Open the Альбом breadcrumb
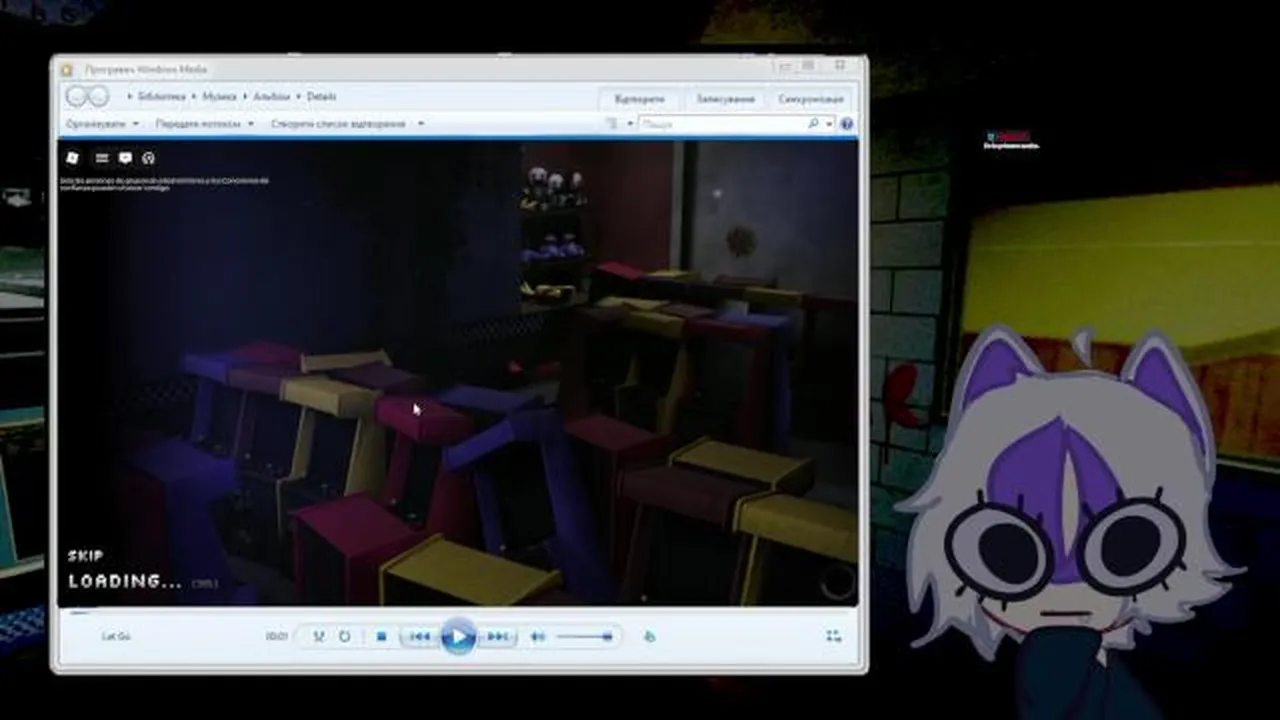Image resolution: width=1280 pixels, height=720 pixels. (271, 97)
